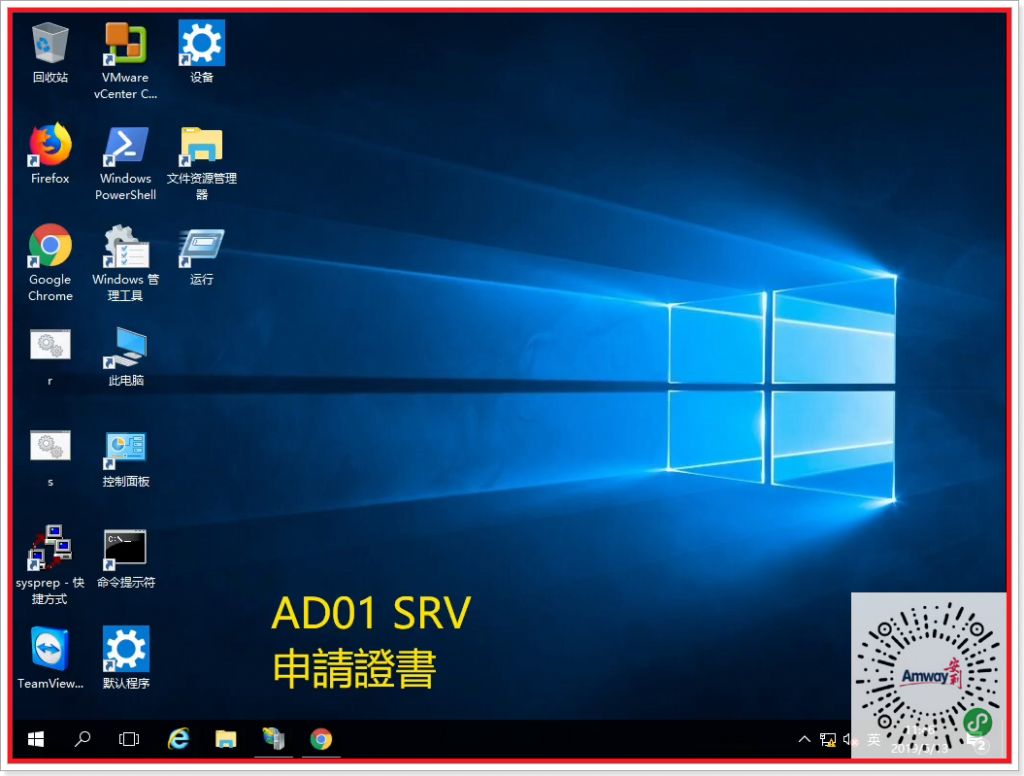
Task: Expand the hidden system tray icons chevron
Action: pos(804,740)
